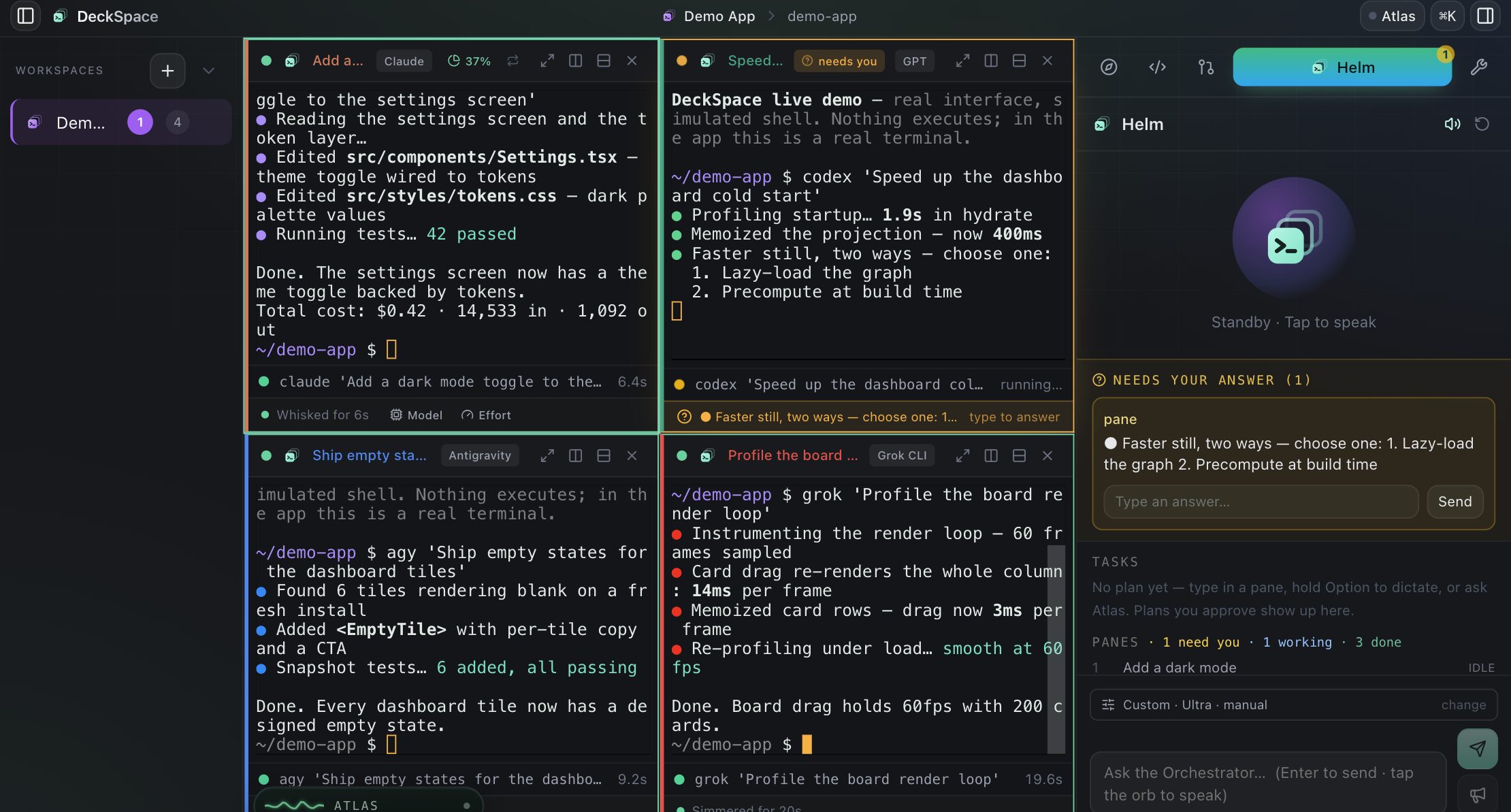The height and width of the screenshot is (812, 1511).
Task: Open the Model selector in Claude pane footer
Action: pyautogui.click(x=416, y=415)
